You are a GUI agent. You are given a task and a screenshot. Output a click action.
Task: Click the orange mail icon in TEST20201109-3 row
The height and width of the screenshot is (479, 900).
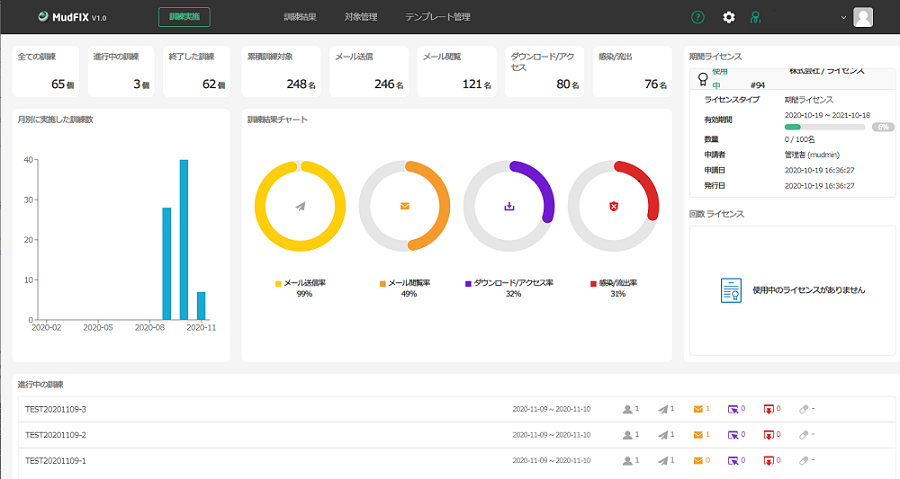699,409
